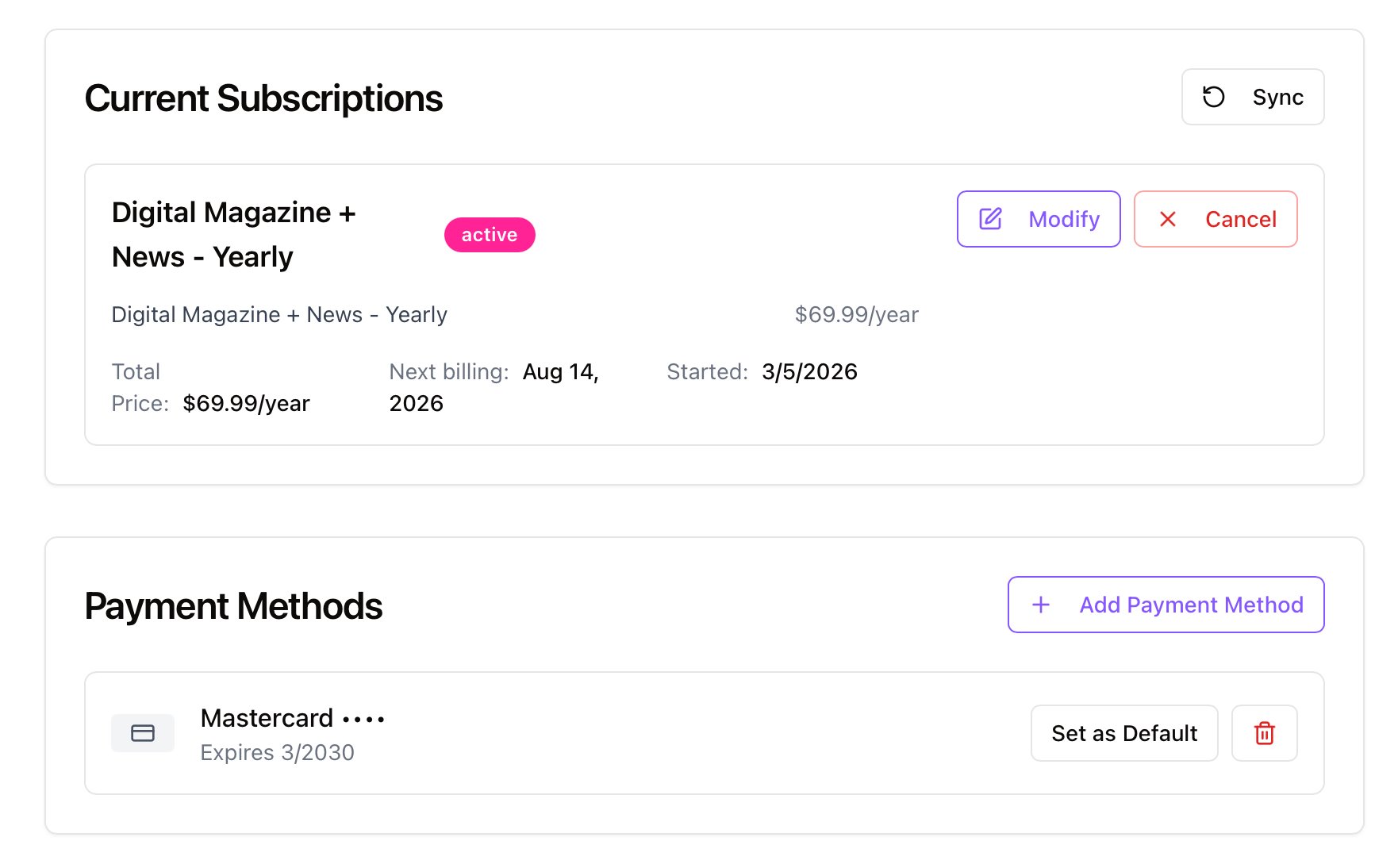Click the Payment Methods heading
Viewport: 1398px width, 868px height.
pyautogui.click(x=233, y=606)
